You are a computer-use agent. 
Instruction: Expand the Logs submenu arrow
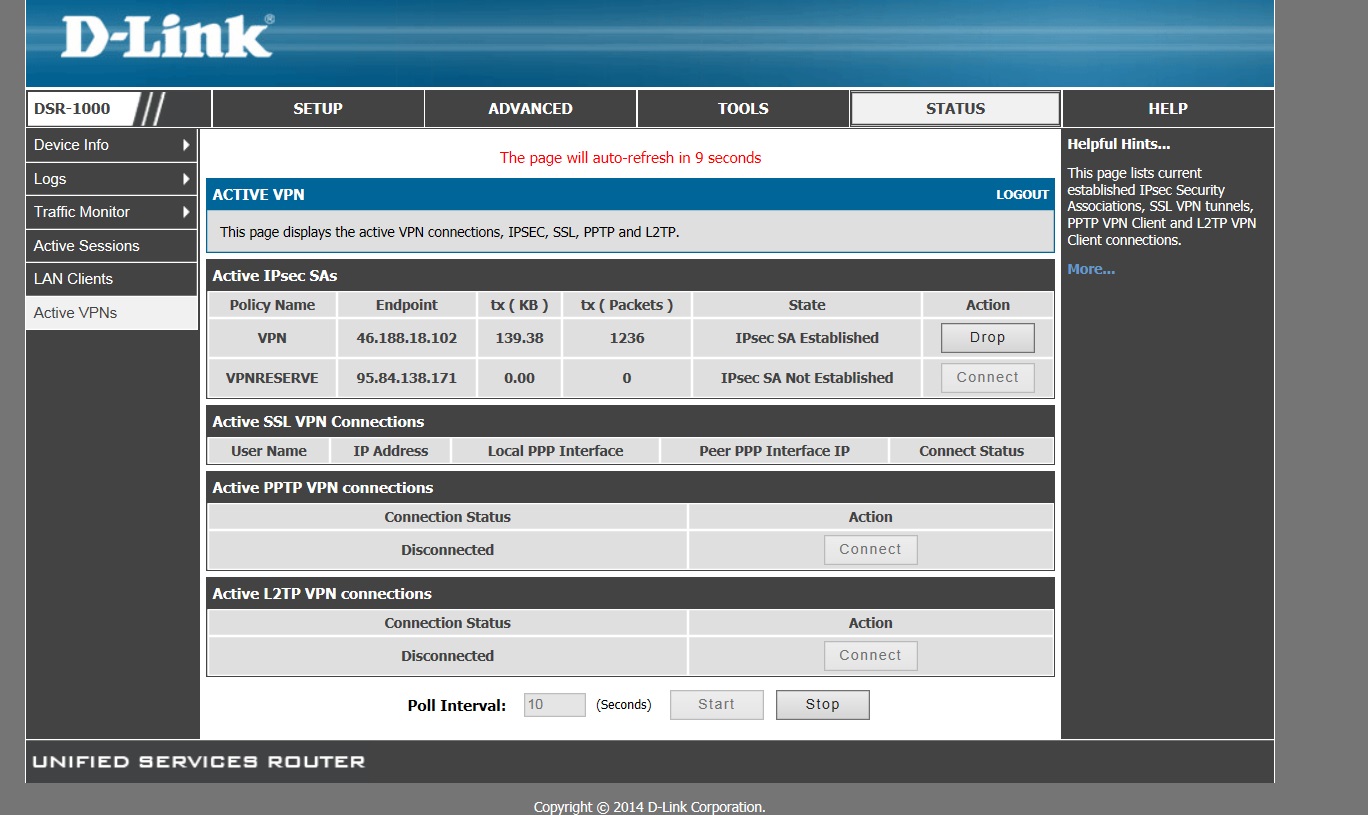click(186, 179)
